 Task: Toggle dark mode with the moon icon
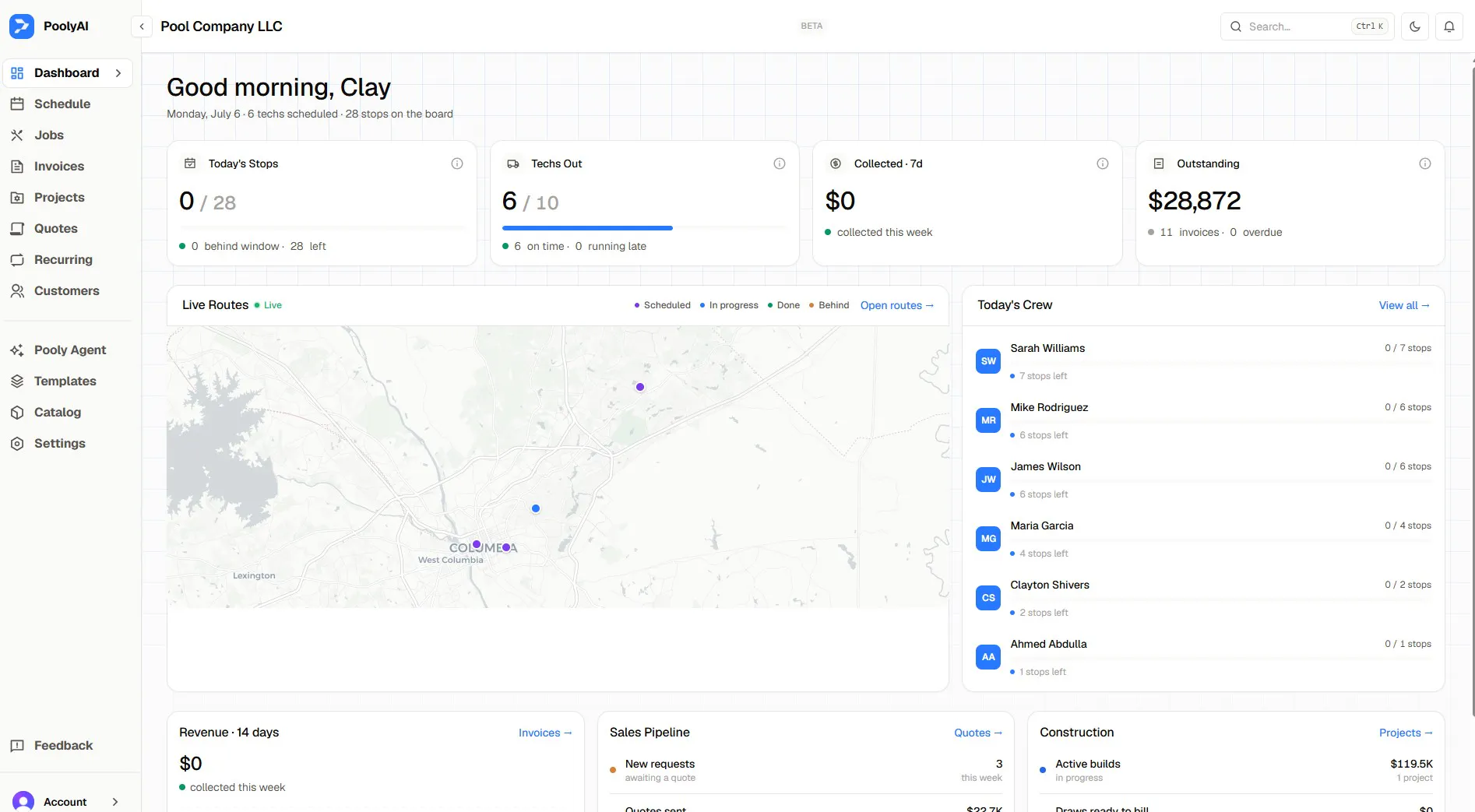pos(1415,26)
